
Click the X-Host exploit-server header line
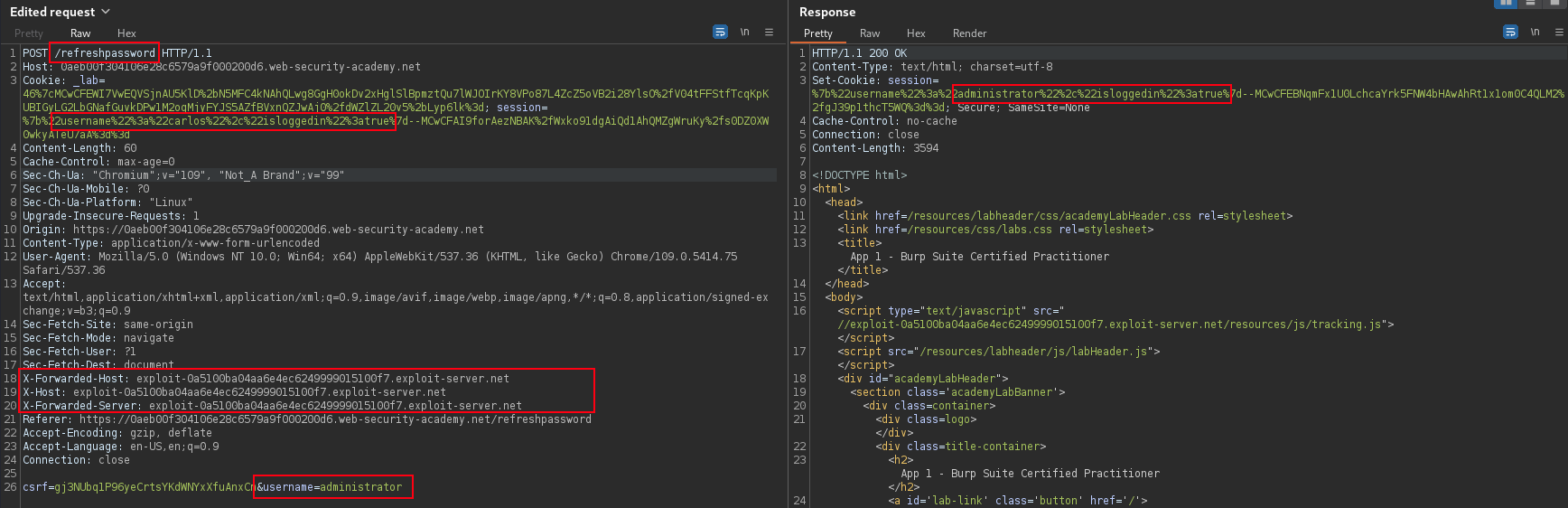(x=234, y=392)
